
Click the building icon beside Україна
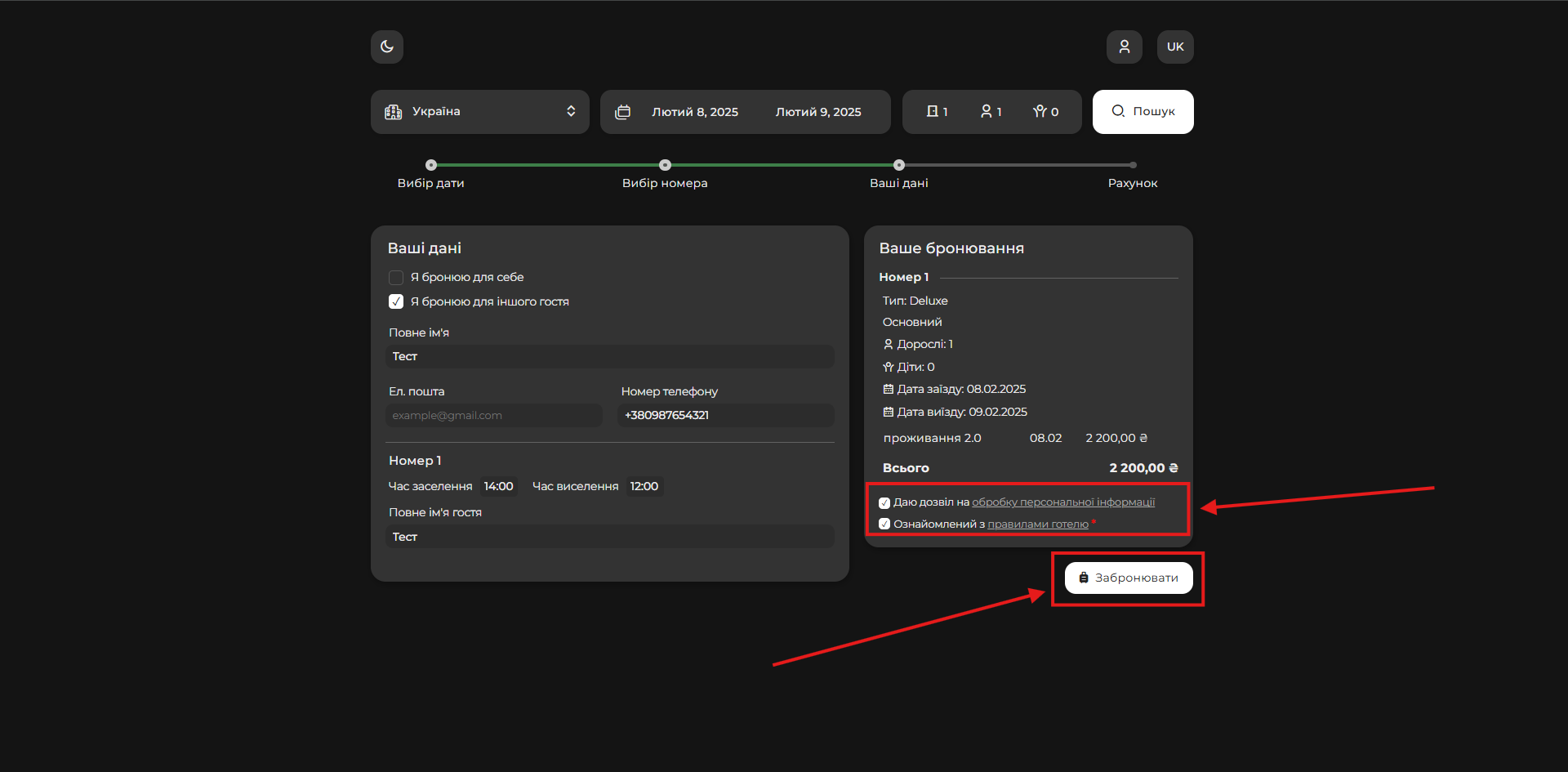[x=394, y=112]
